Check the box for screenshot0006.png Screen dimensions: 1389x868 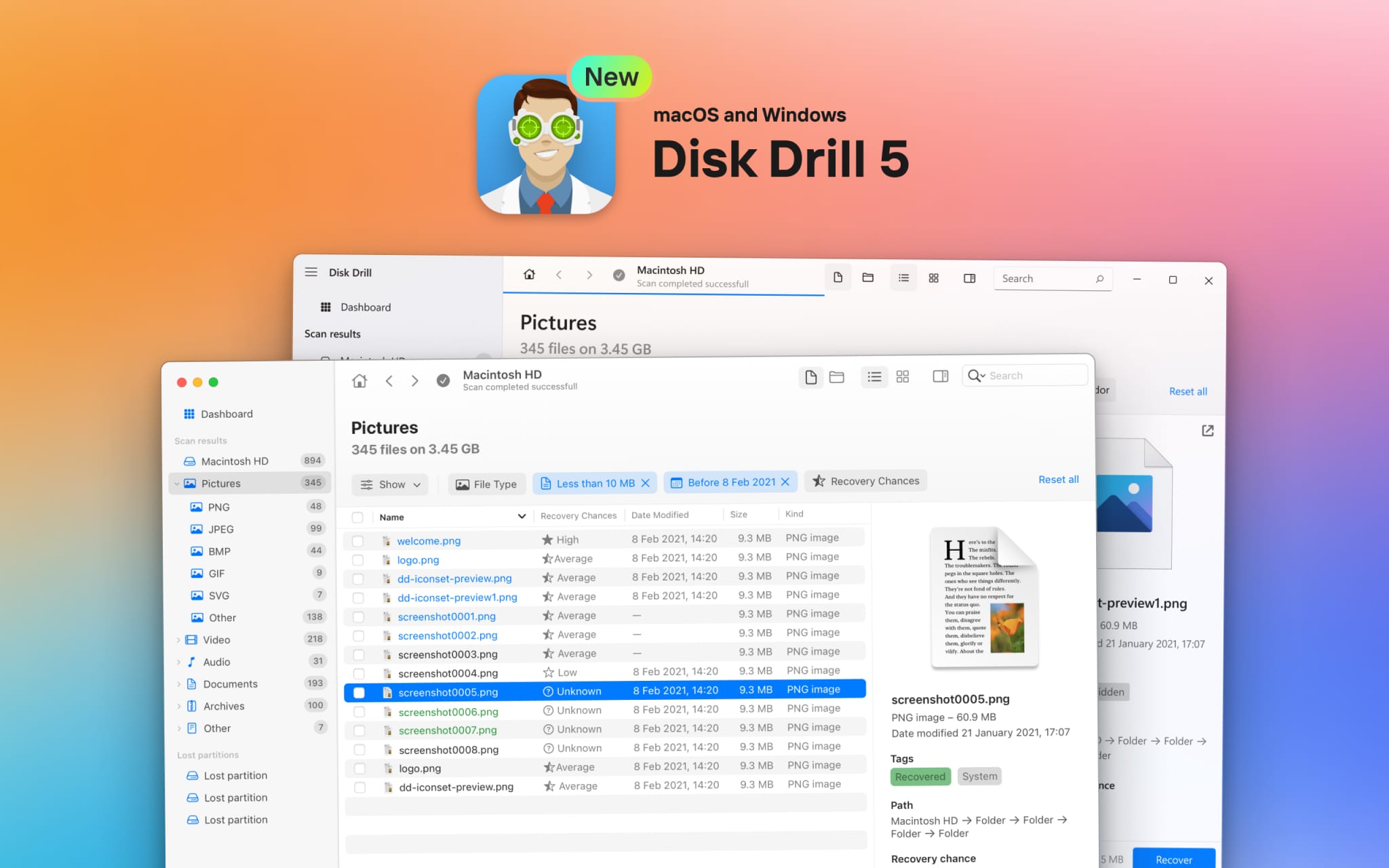(x=359, y=712)
